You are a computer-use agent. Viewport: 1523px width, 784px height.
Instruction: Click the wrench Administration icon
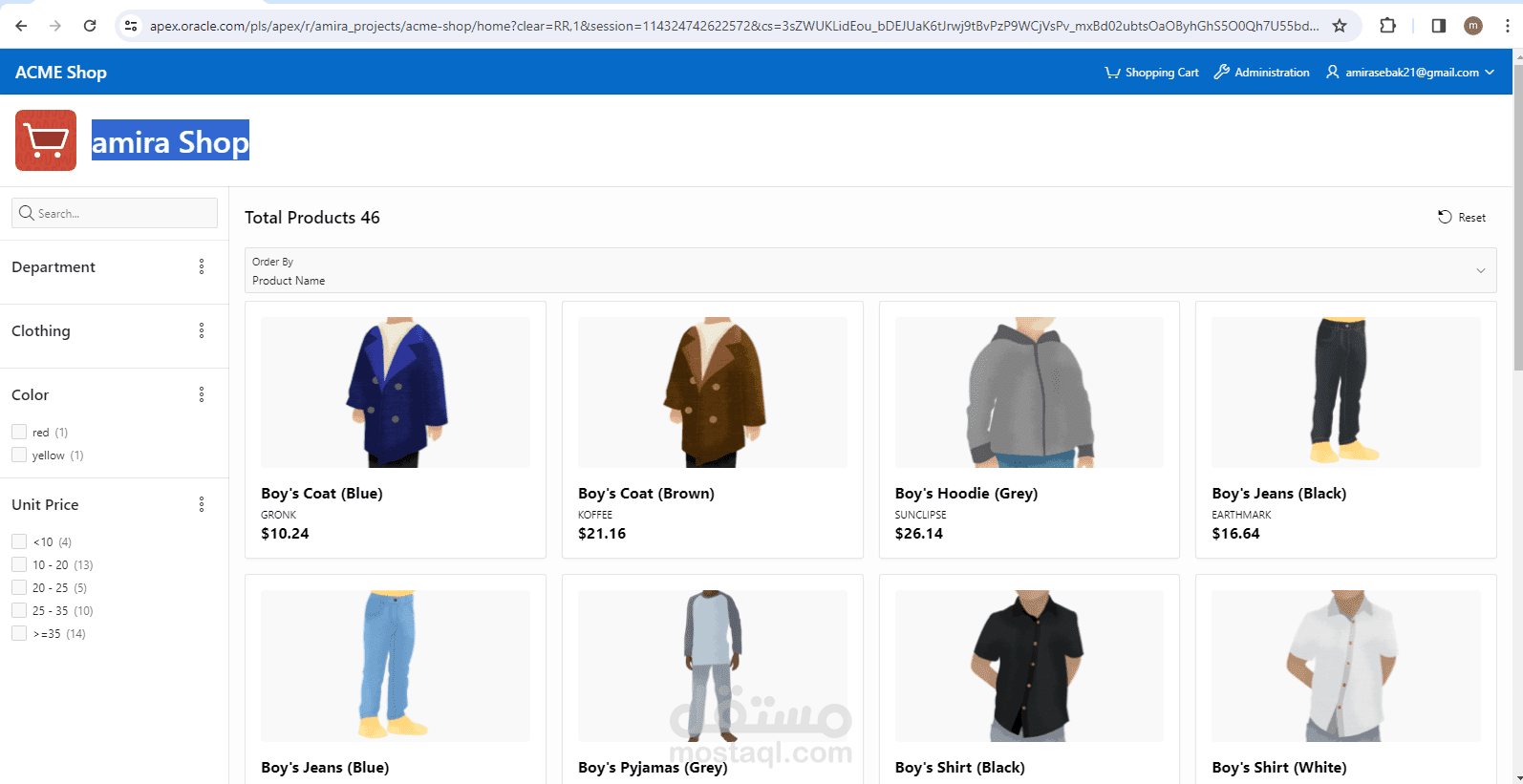(1221, 73)
